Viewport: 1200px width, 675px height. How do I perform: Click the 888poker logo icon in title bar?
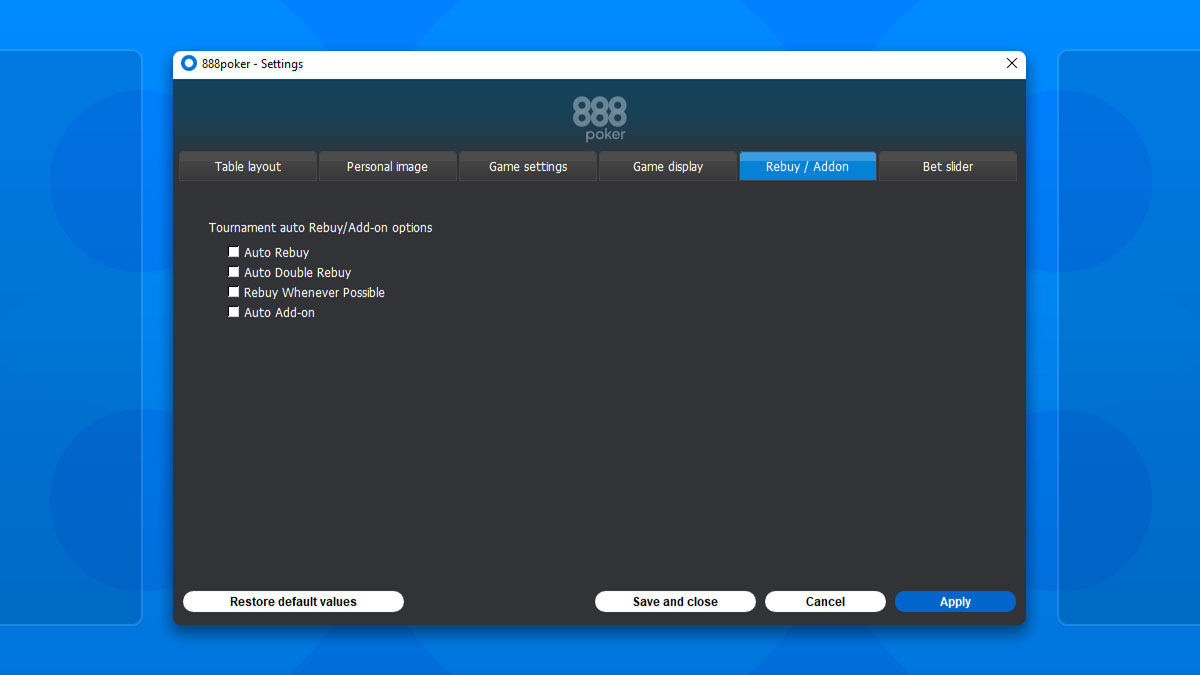(188, 63)
